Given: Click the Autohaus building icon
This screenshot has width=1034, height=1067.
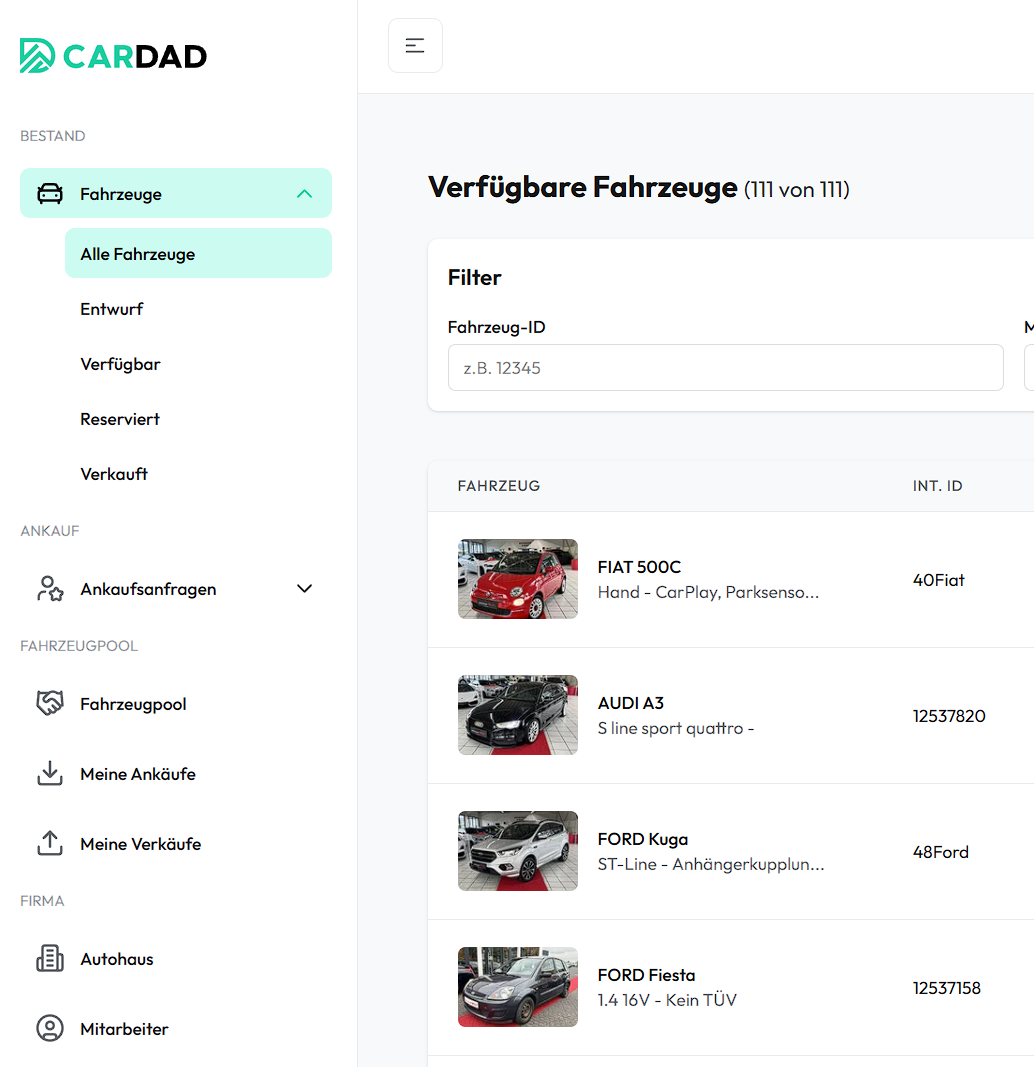Looking at the screenshot, I should click(50, 959).
